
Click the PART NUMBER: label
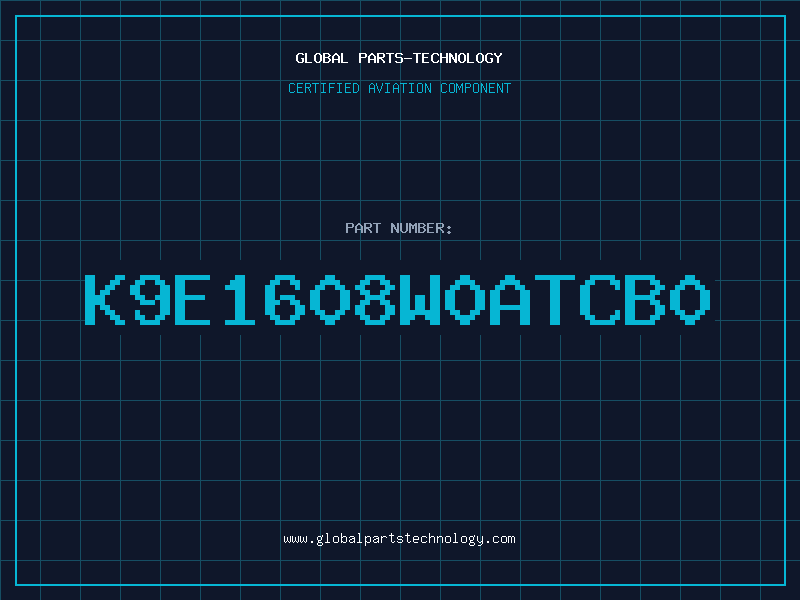[398, 228]
